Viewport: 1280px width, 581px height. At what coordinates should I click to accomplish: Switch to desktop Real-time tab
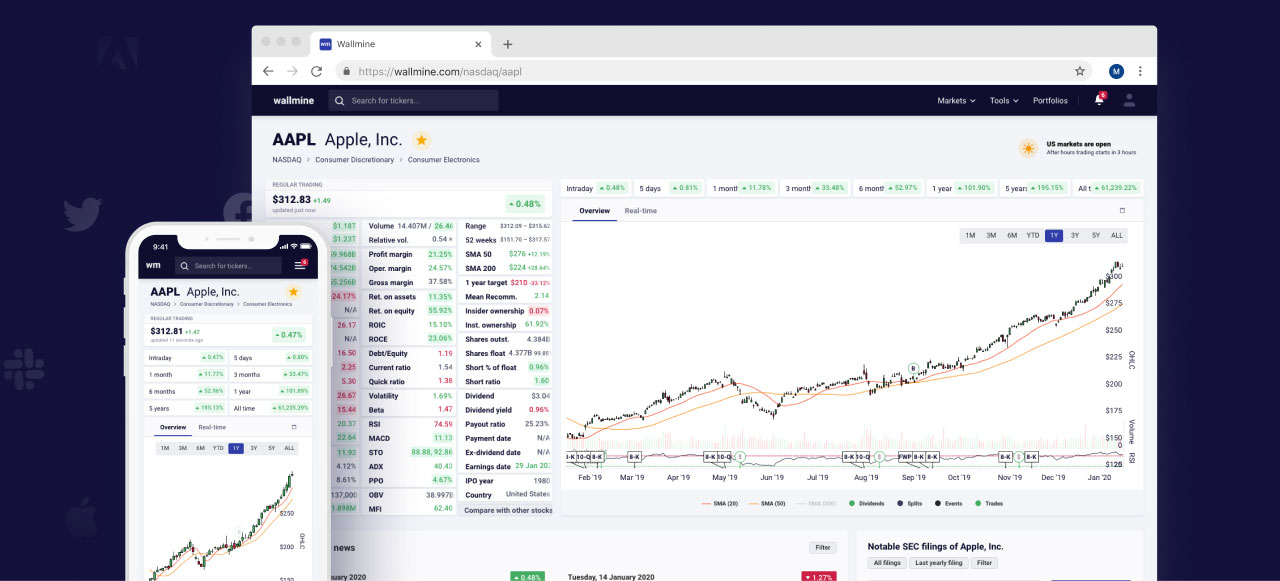click(x=641, y=211)
